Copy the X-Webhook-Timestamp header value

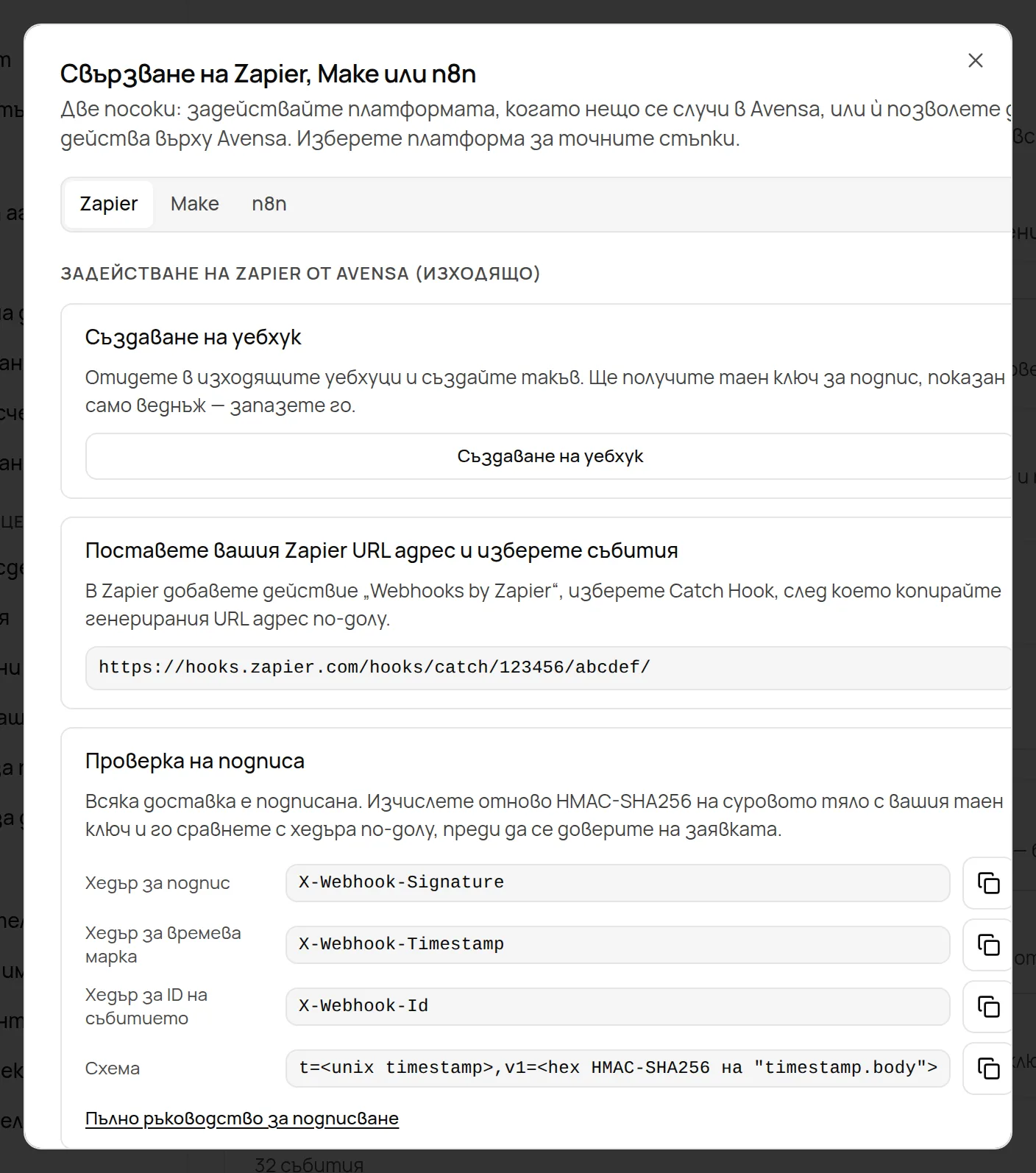click(x=987, y=945)
